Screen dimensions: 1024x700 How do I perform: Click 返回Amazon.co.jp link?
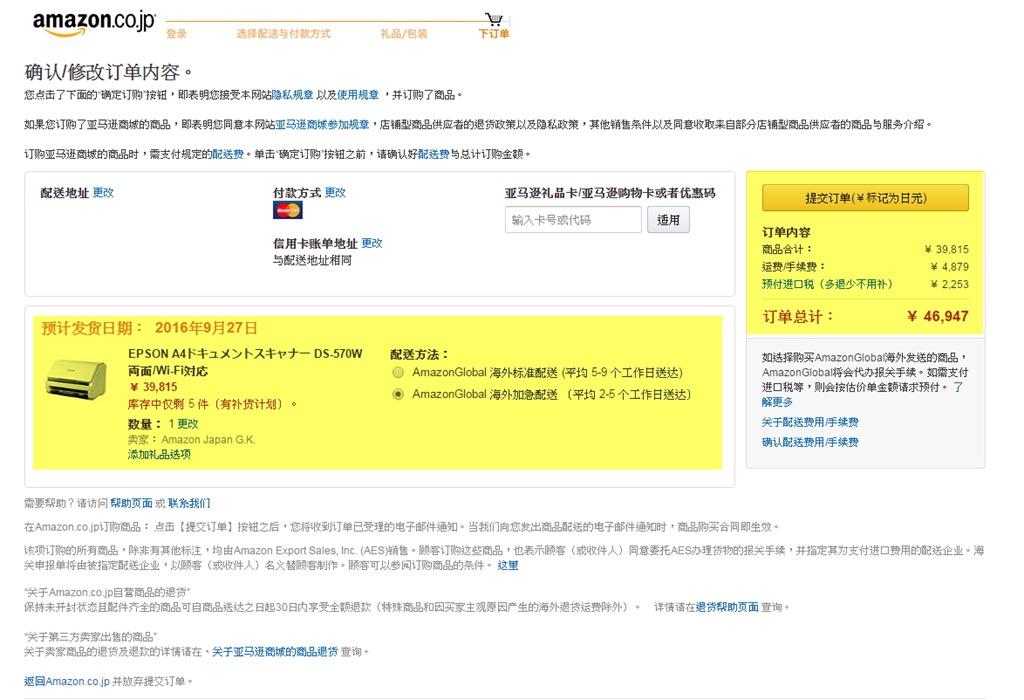point(66,681)
